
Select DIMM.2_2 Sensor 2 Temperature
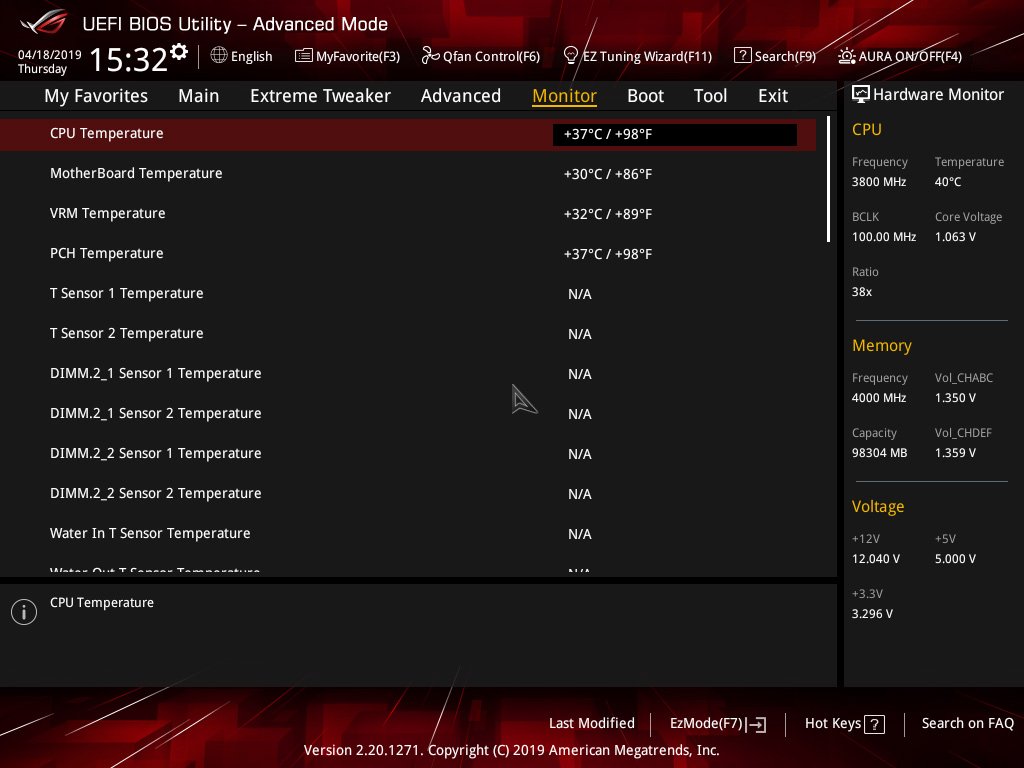(408, 494)
